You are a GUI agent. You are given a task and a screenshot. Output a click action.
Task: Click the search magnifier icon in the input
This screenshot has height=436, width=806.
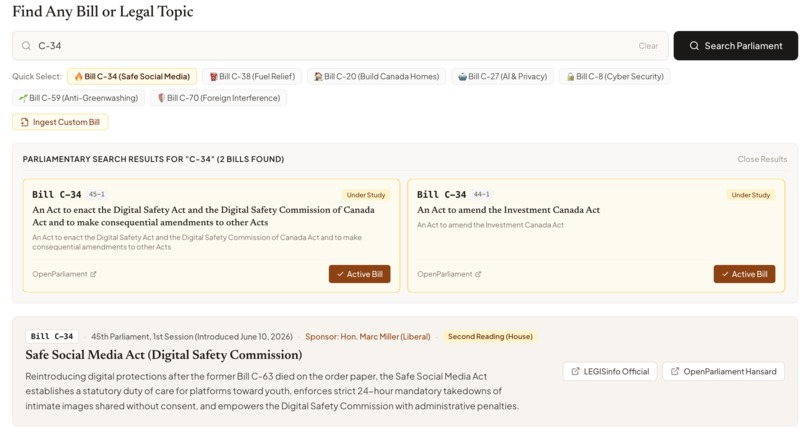pos(26,46)
